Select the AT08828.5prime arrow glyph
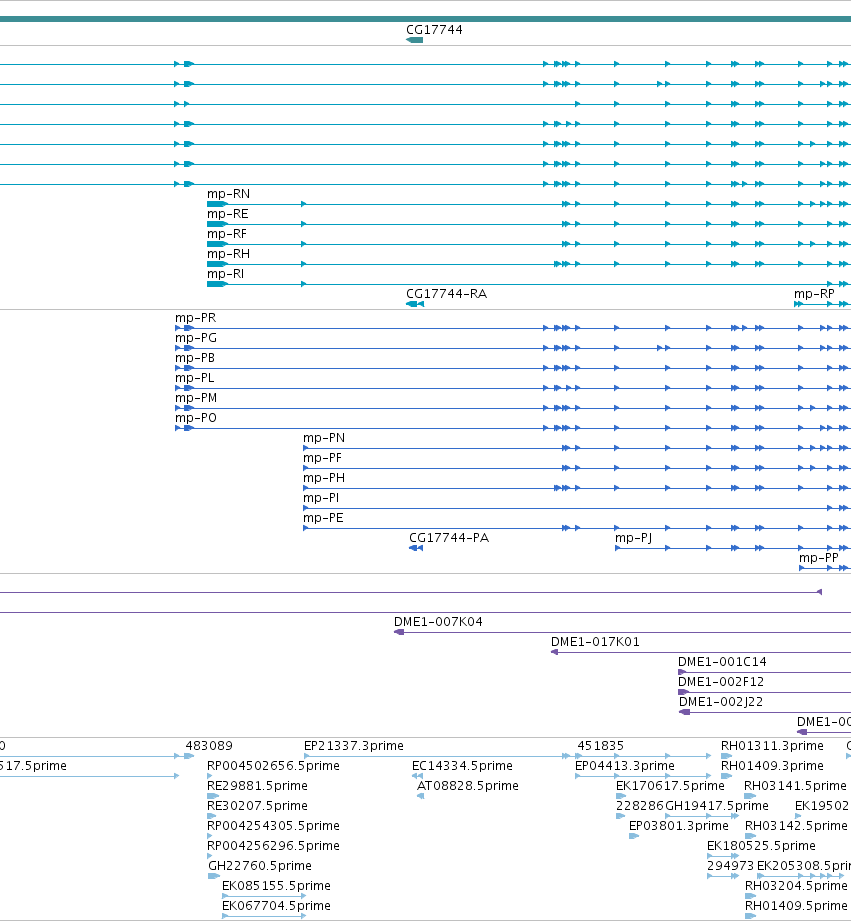851x921 pixels. click(x=421, y=796)
